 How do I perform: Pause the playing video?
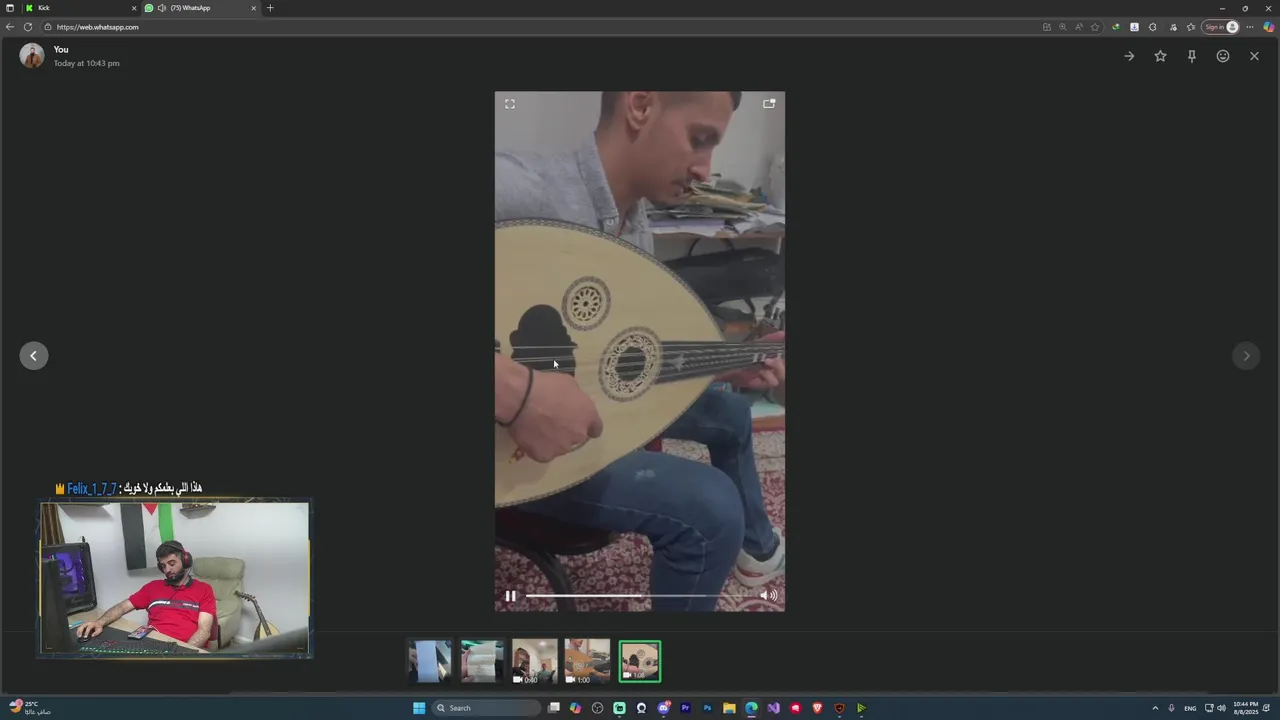[x=510, y=596]
